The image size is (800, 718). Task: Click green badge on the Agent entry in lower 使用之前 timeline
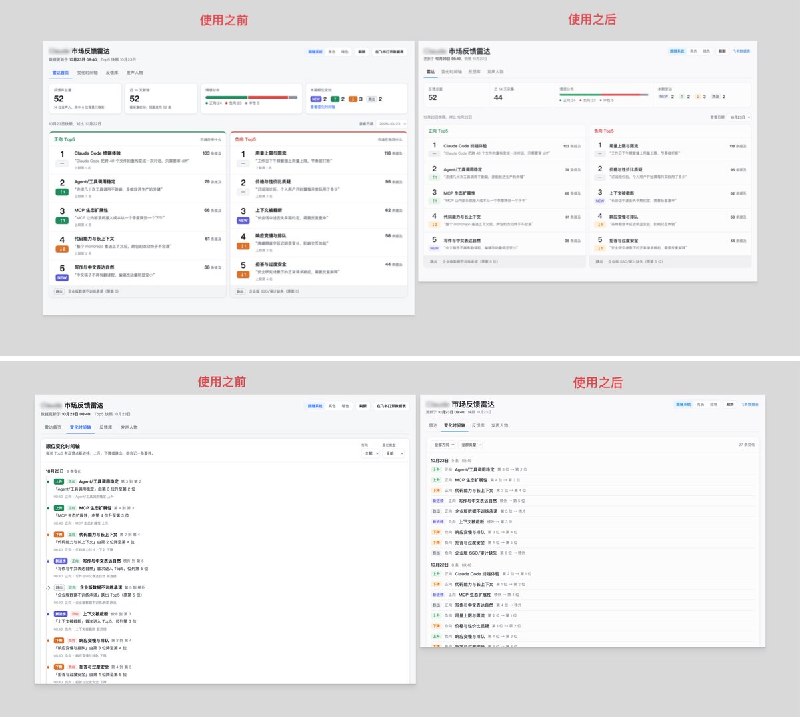pos(59,481)
